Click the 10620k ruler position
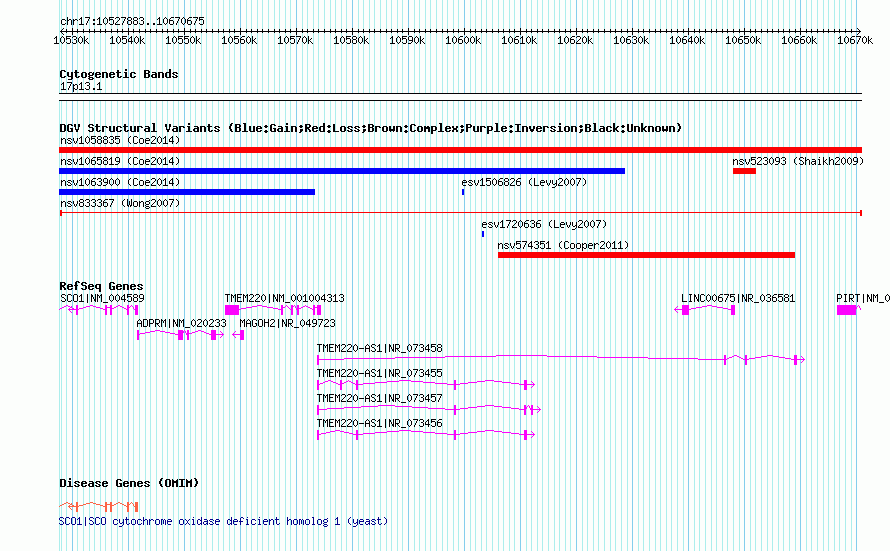This screenshot has height=551, width=890. pos(574,40)
